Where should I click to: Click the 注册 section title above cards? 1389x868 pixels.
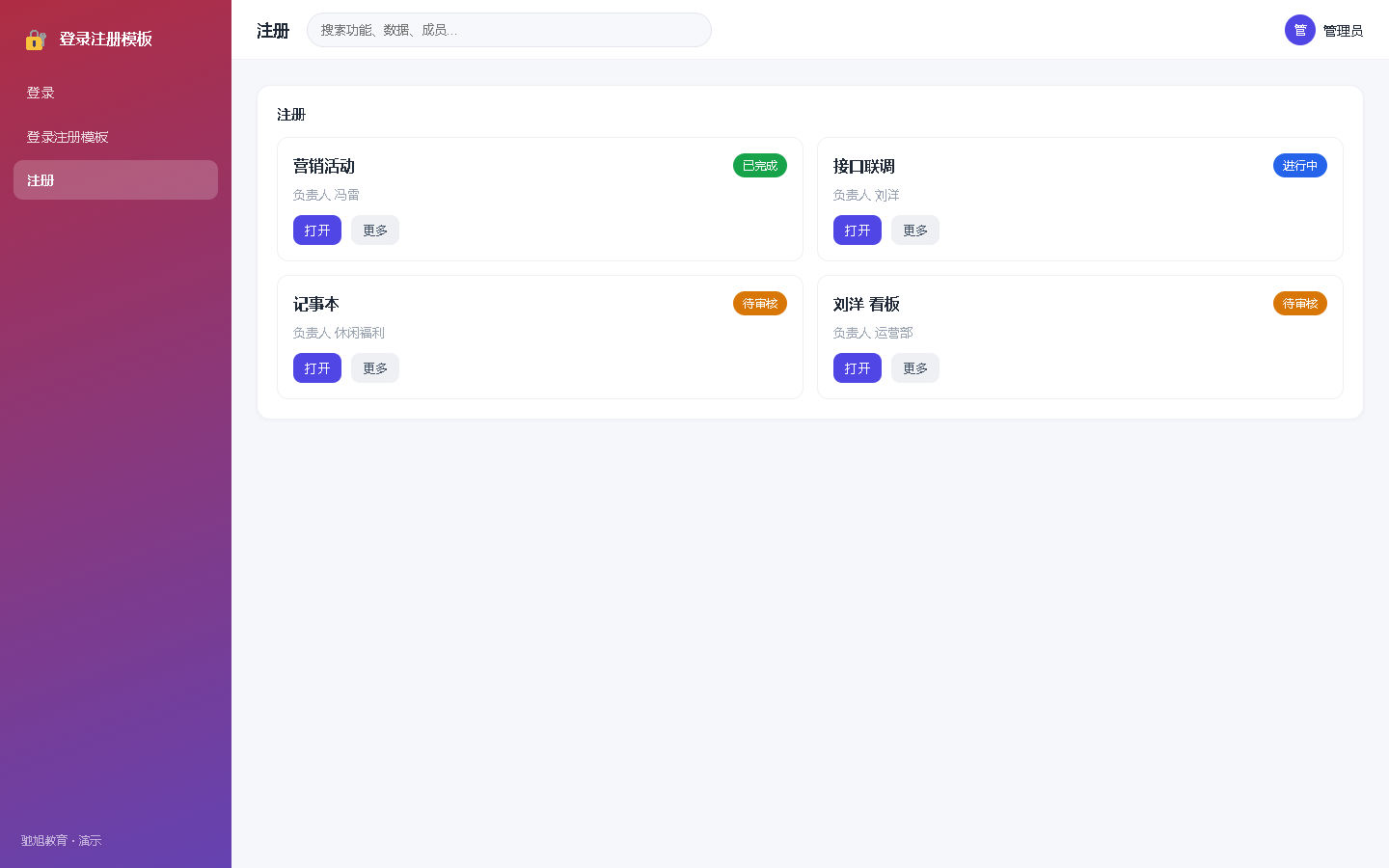click(x=291, y=115)
